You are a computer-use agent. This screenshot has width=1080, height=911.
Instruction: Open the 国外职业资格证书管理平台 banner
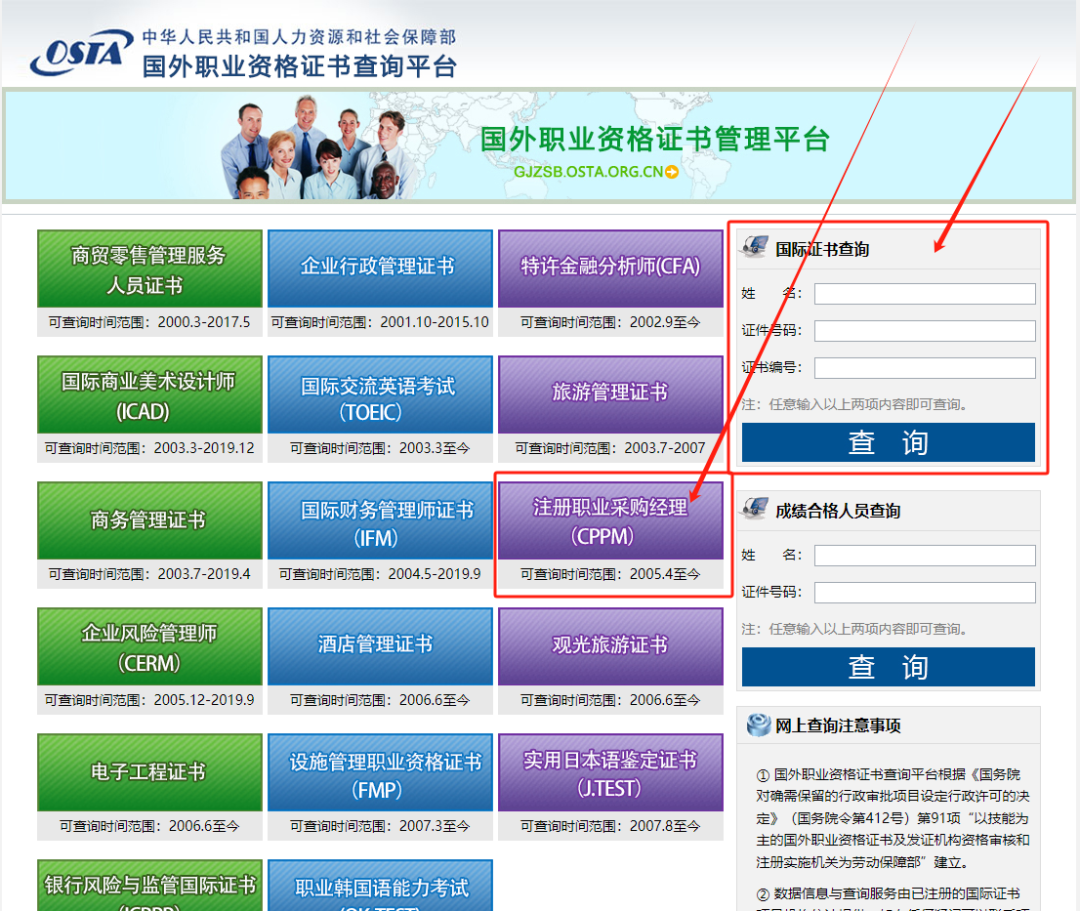click(539, 146)
